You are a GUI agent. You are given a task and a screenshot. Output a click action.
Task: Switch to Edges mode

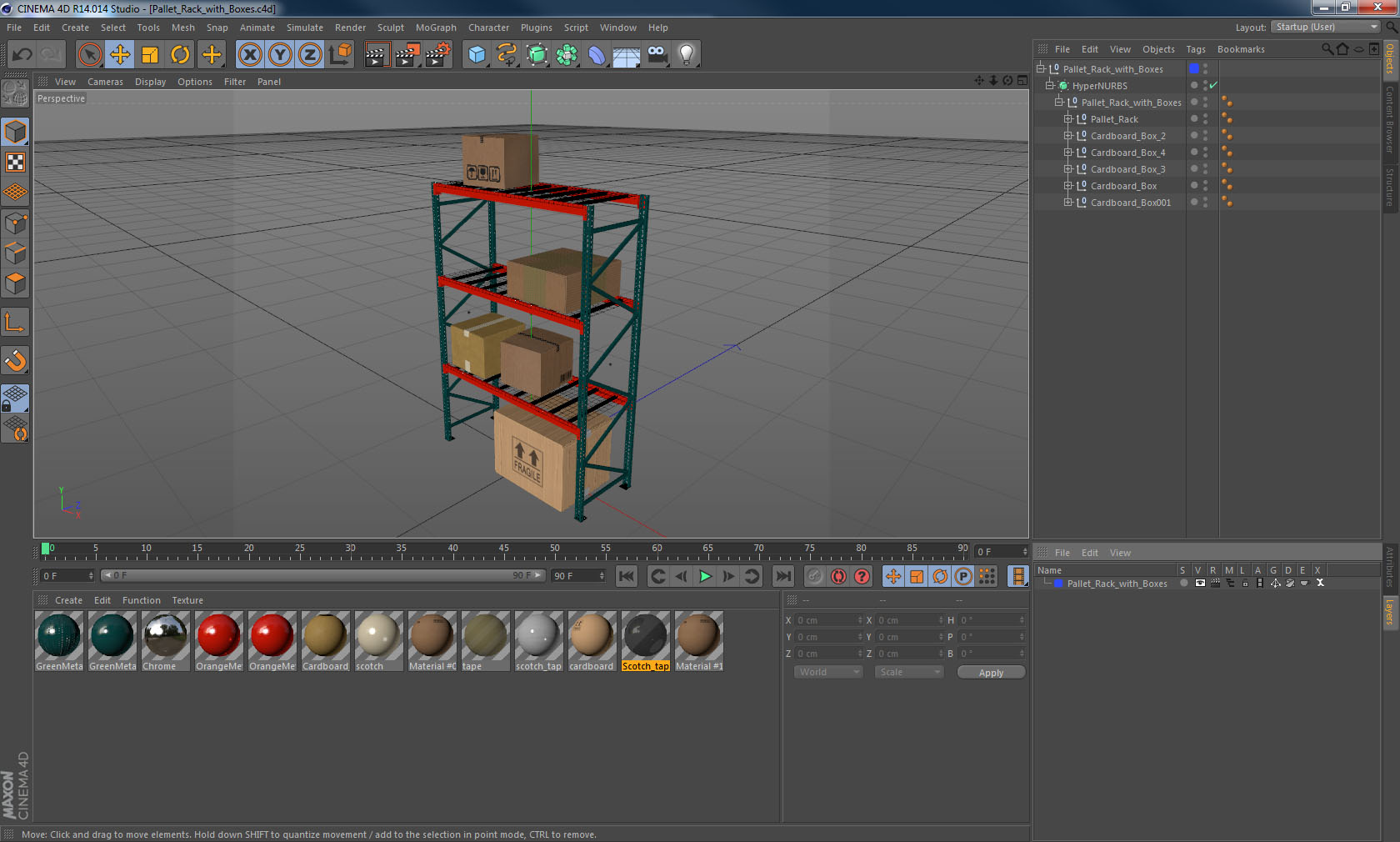pos(15,253)
